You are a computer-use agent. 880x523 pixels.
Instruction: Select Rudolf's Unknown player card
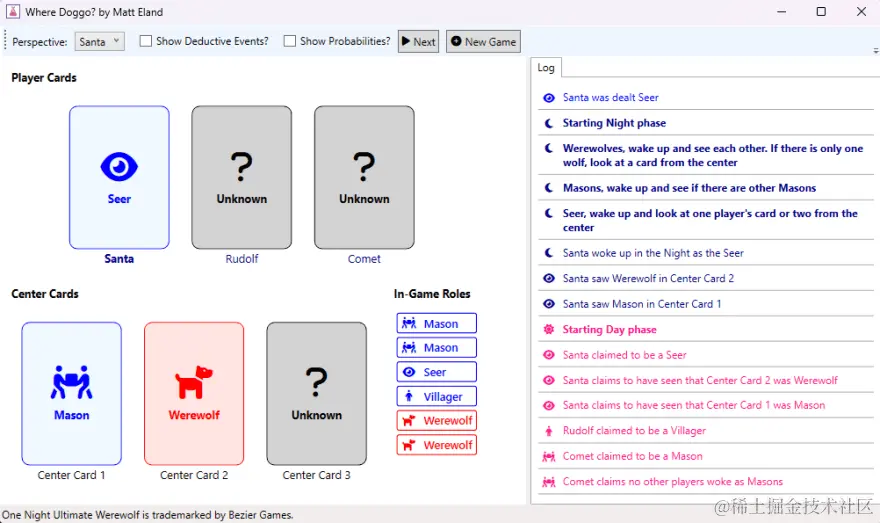pyautogui.click(x=241, y=177)
